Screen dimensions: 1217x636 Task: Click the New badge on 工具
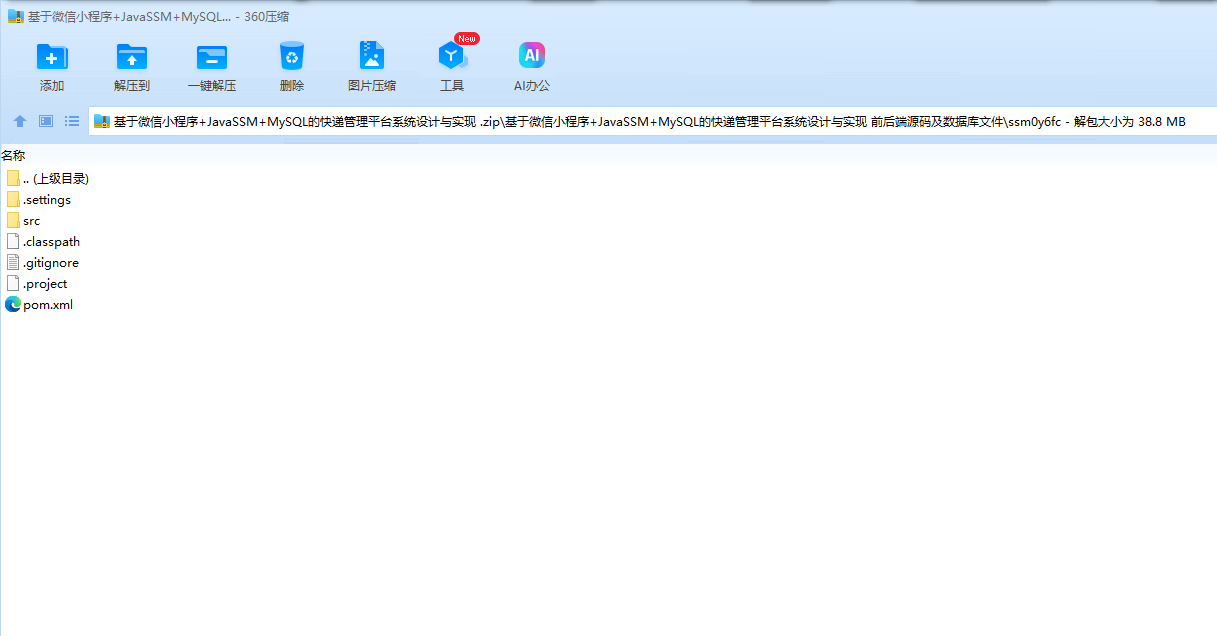[x=467, y=38]
